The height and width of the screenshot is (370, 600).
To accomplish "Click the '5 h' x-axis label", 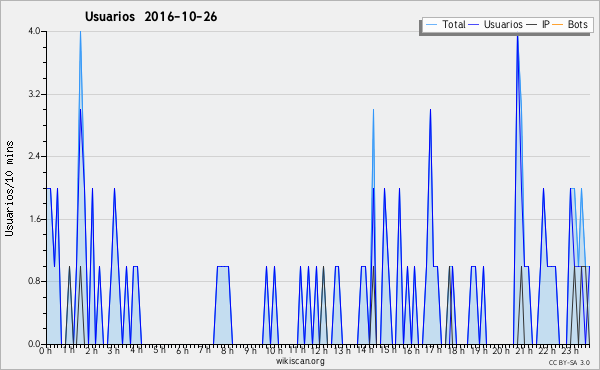I will (x=159, y=350).
